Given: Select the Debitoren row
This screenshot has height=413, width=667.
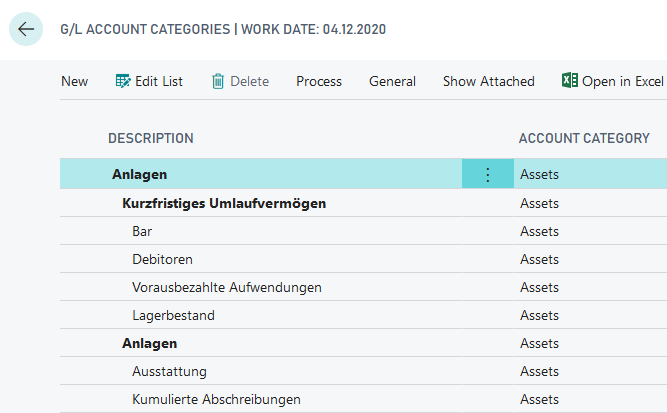Looking at the screenshot, I should click(162, 259).
